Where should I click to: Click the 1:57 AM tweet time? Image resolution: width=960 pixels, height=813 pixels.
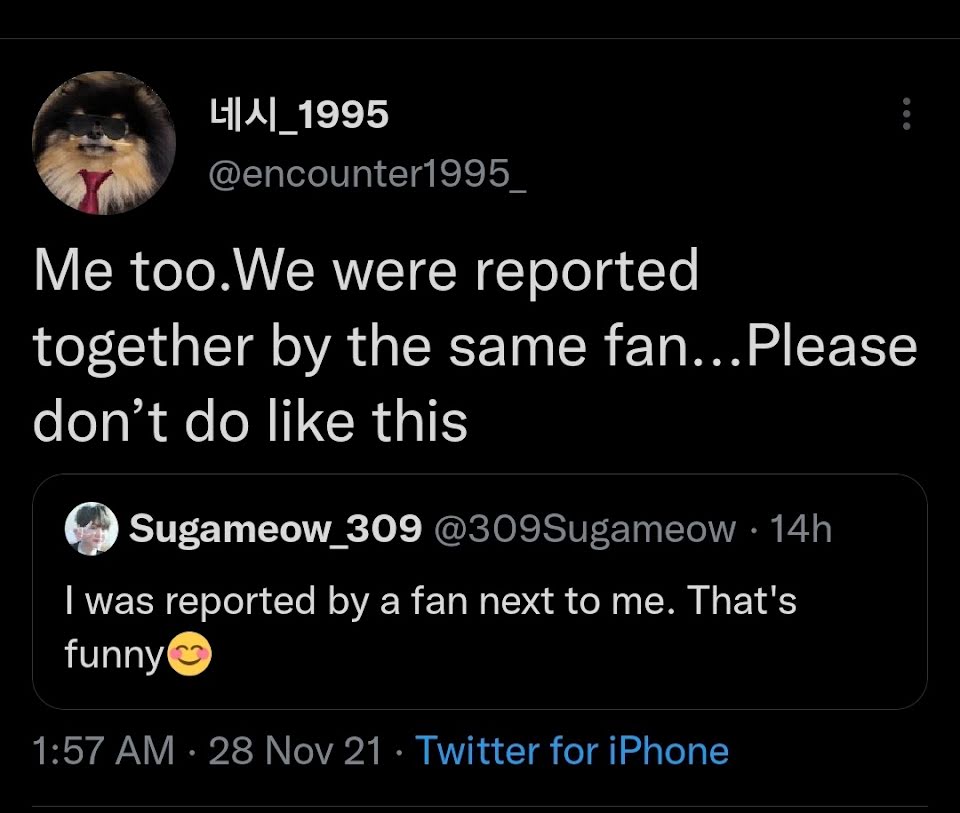coord(103,750)
